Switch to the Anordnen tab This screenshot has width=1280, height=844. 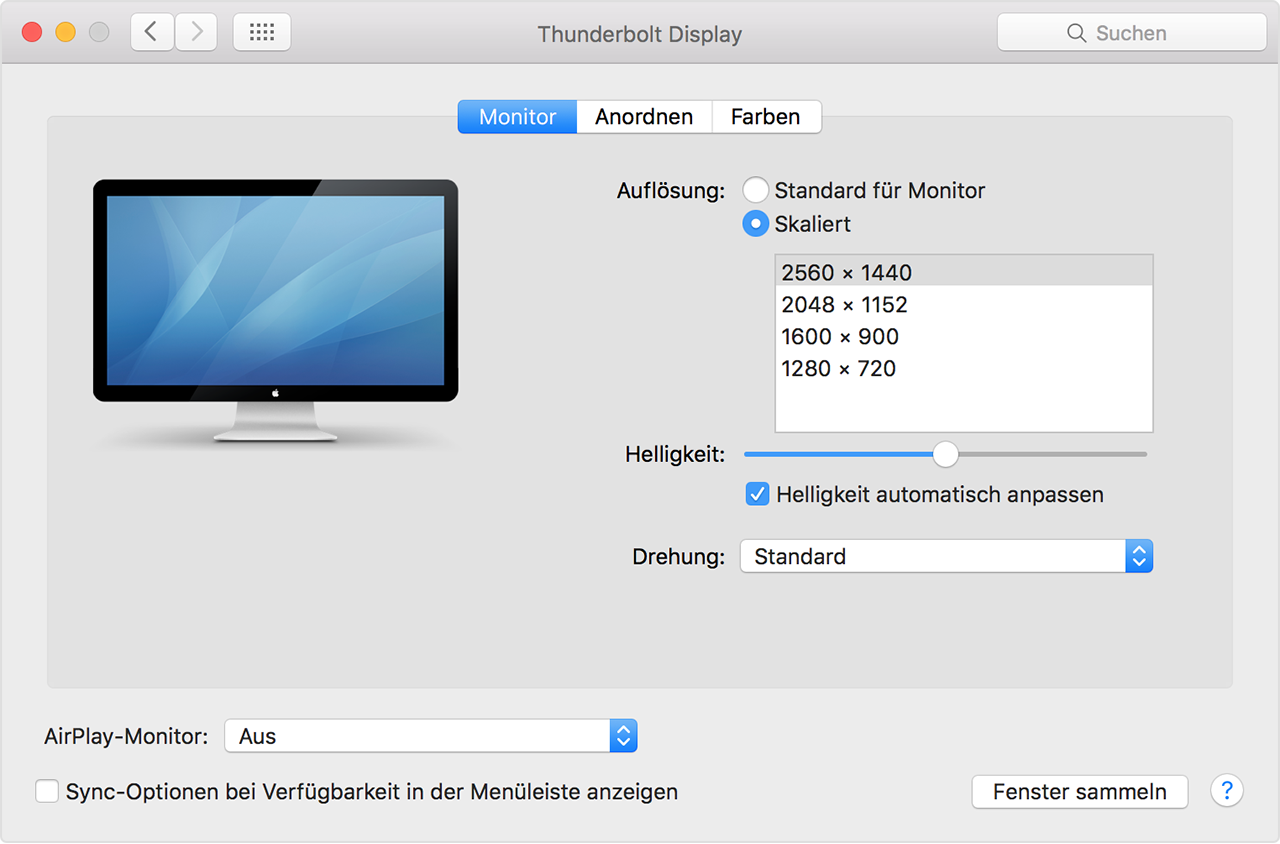click(x=644, y=117)
